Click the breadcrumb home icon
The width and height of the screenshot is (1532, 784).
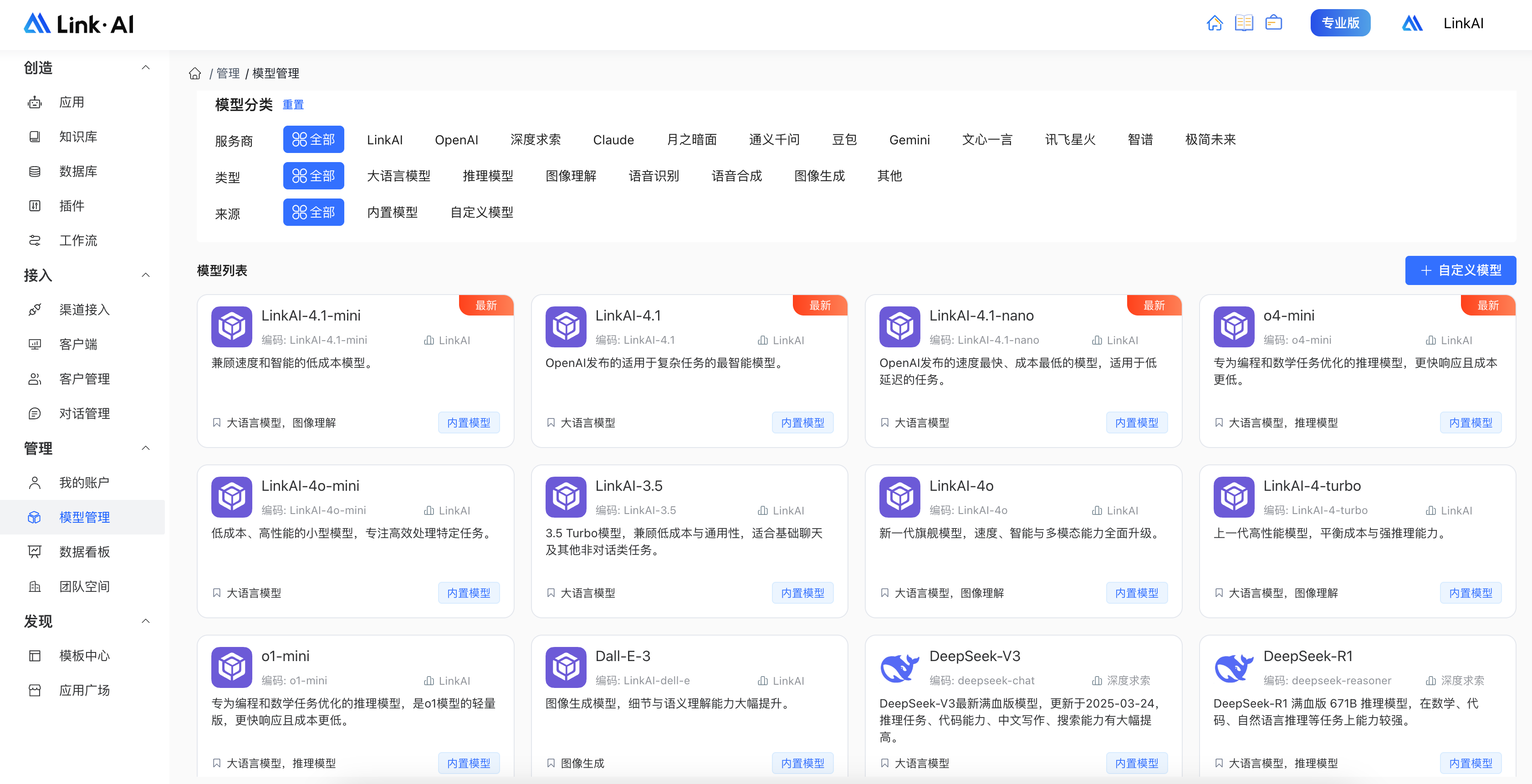click(x=194, y=73)
